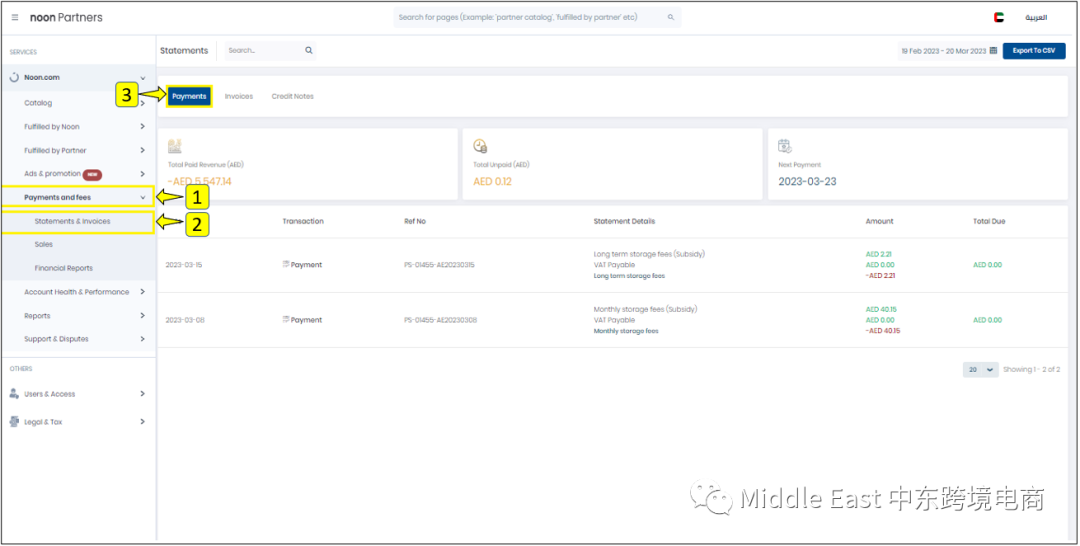The height and width of the screenshot is (546, 1080).
Task: Open the calendar icon next to the date range
Action: pyautogui.click(x=993, y=50)
